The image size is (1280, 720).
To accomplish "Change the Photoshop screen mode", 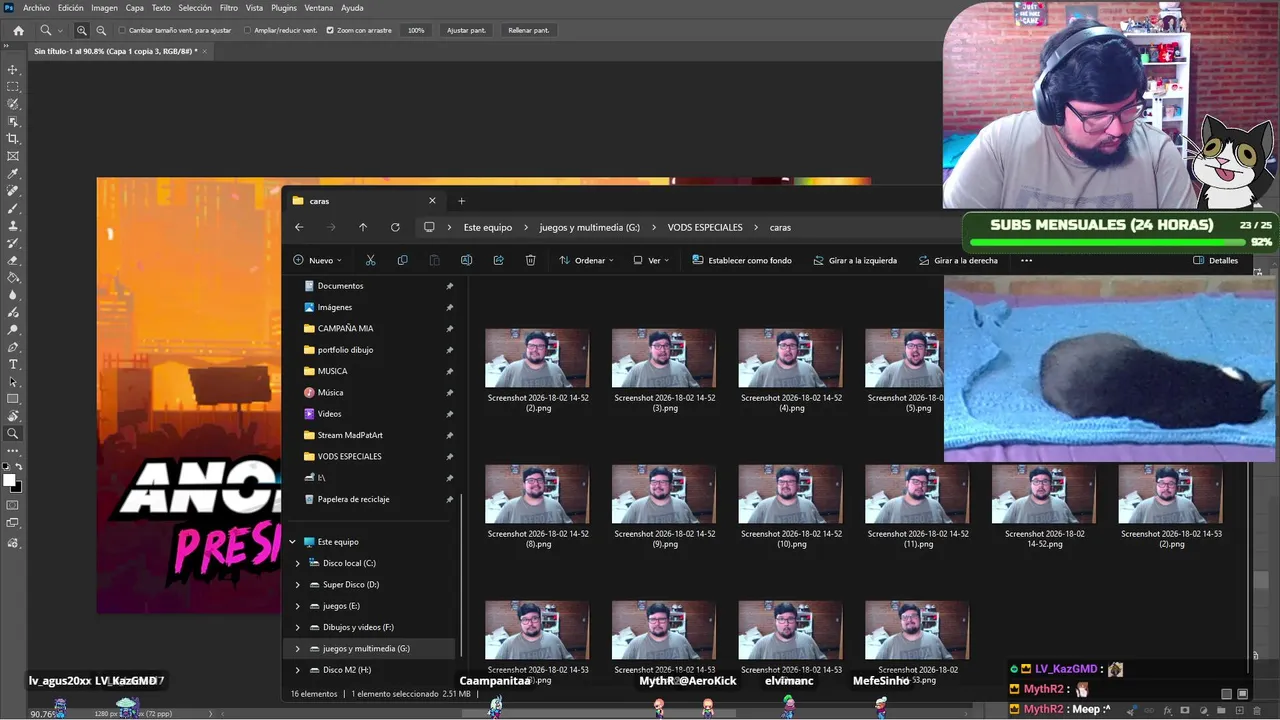I will click(13, 523).
